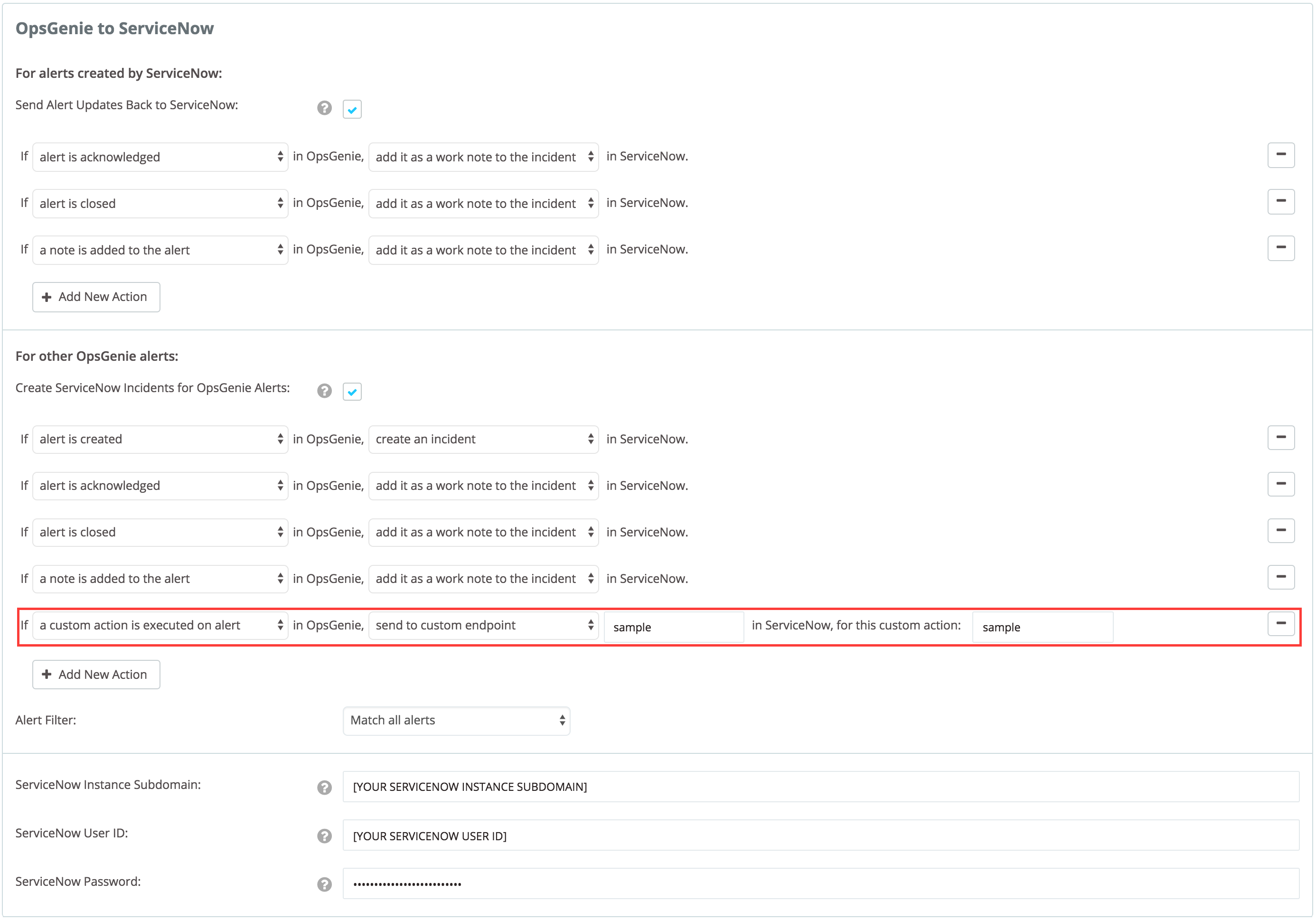Show help for ServiceNow Password
Viewport: 1316px width, 920px height.
pyautogui.click(x=324, y=884)
